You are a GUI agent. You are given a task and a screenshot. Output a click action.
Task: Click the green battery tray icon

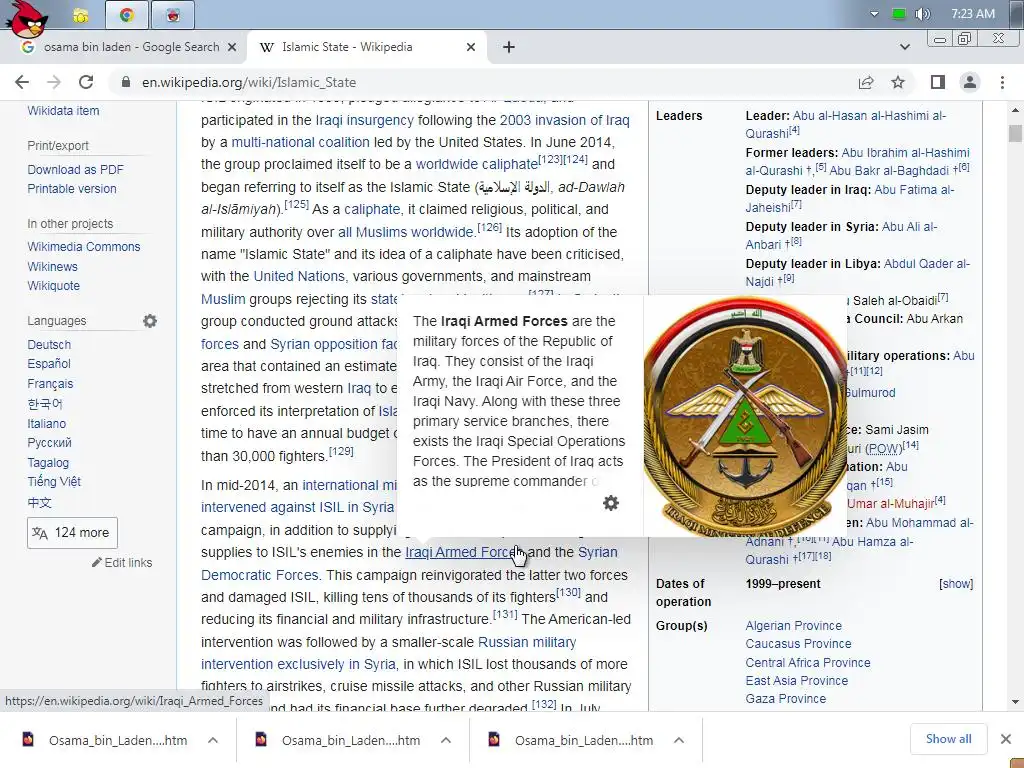(899, 14)
